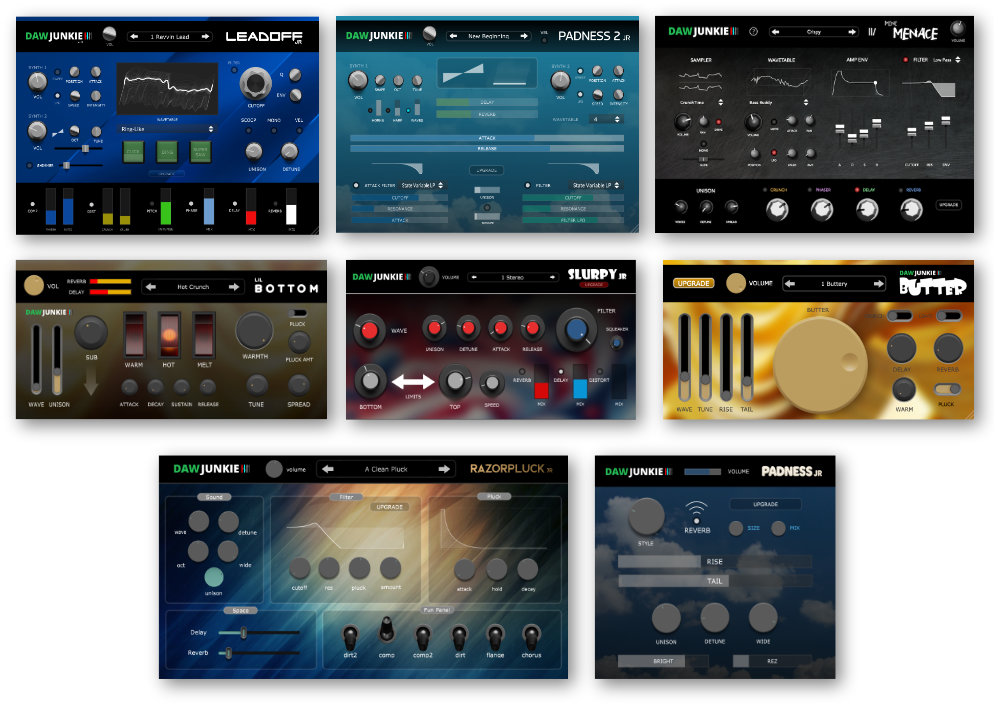This screenshot has height=705, width=1000.
Task: Adjust the Delay slider in Razorpluck's Space panel
Action: point(258,632)
